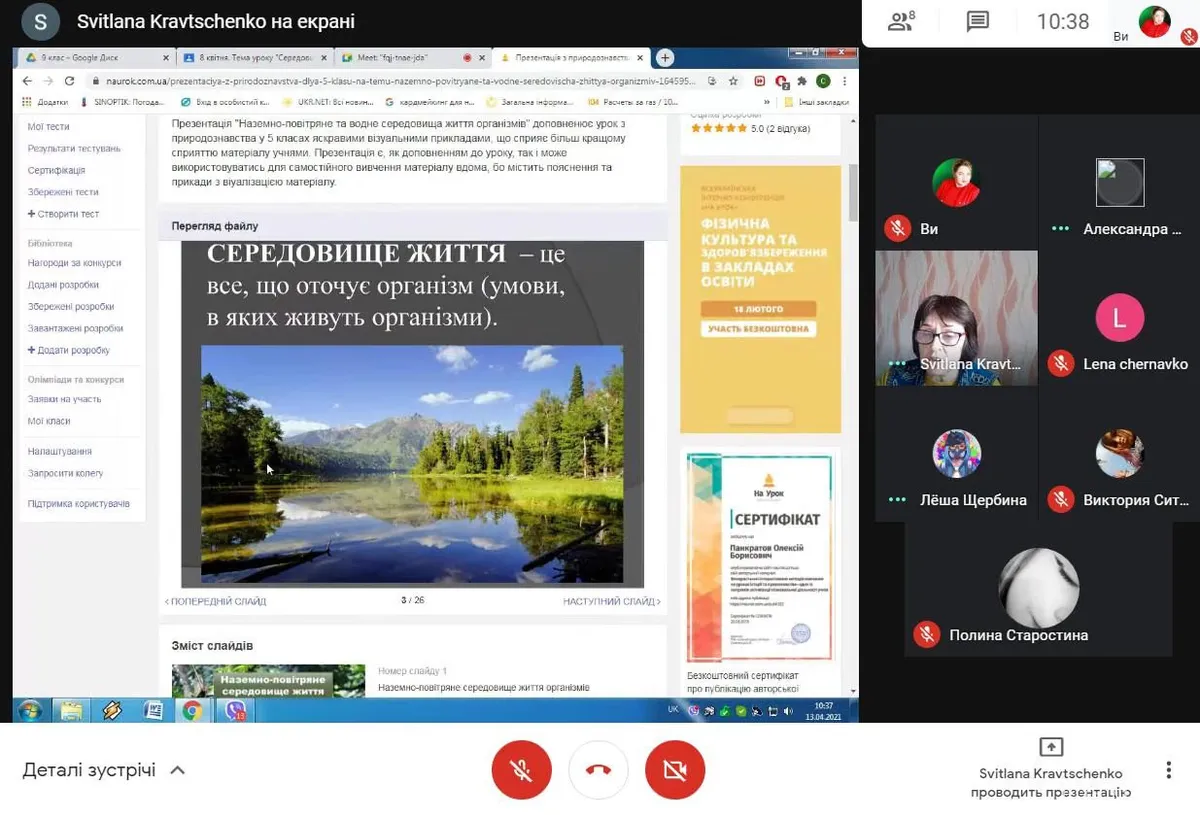Click the Chrome profile avatar icon
This screenshot has width=1200, height=815.
[823, 81]
